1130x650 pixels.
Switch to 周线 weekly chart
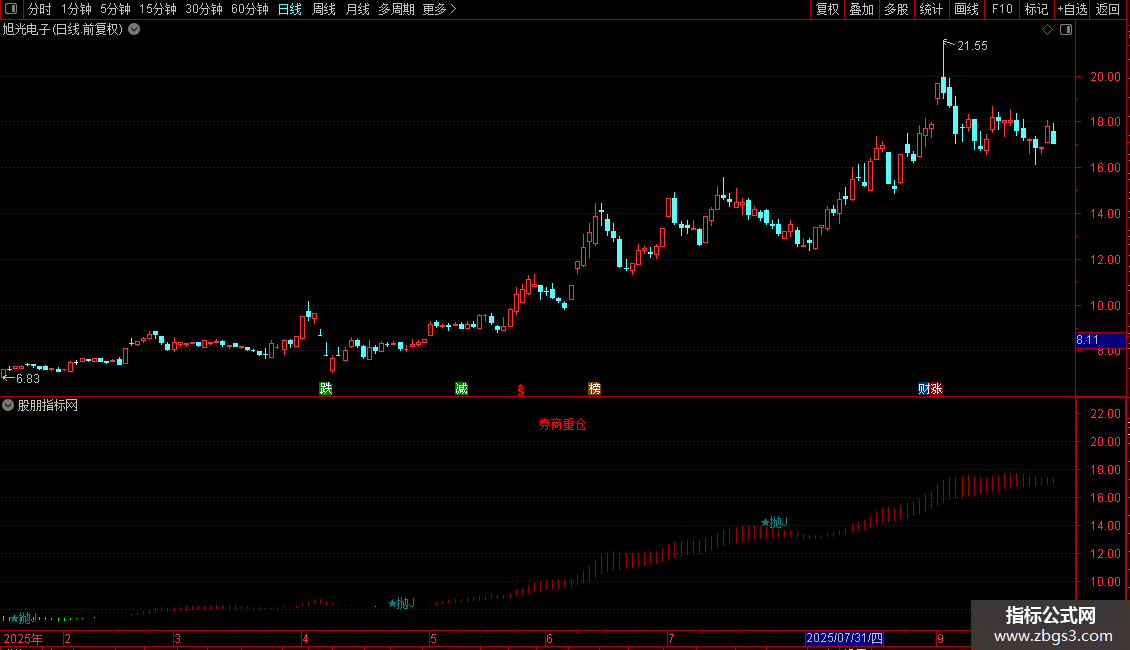point(324,9)
